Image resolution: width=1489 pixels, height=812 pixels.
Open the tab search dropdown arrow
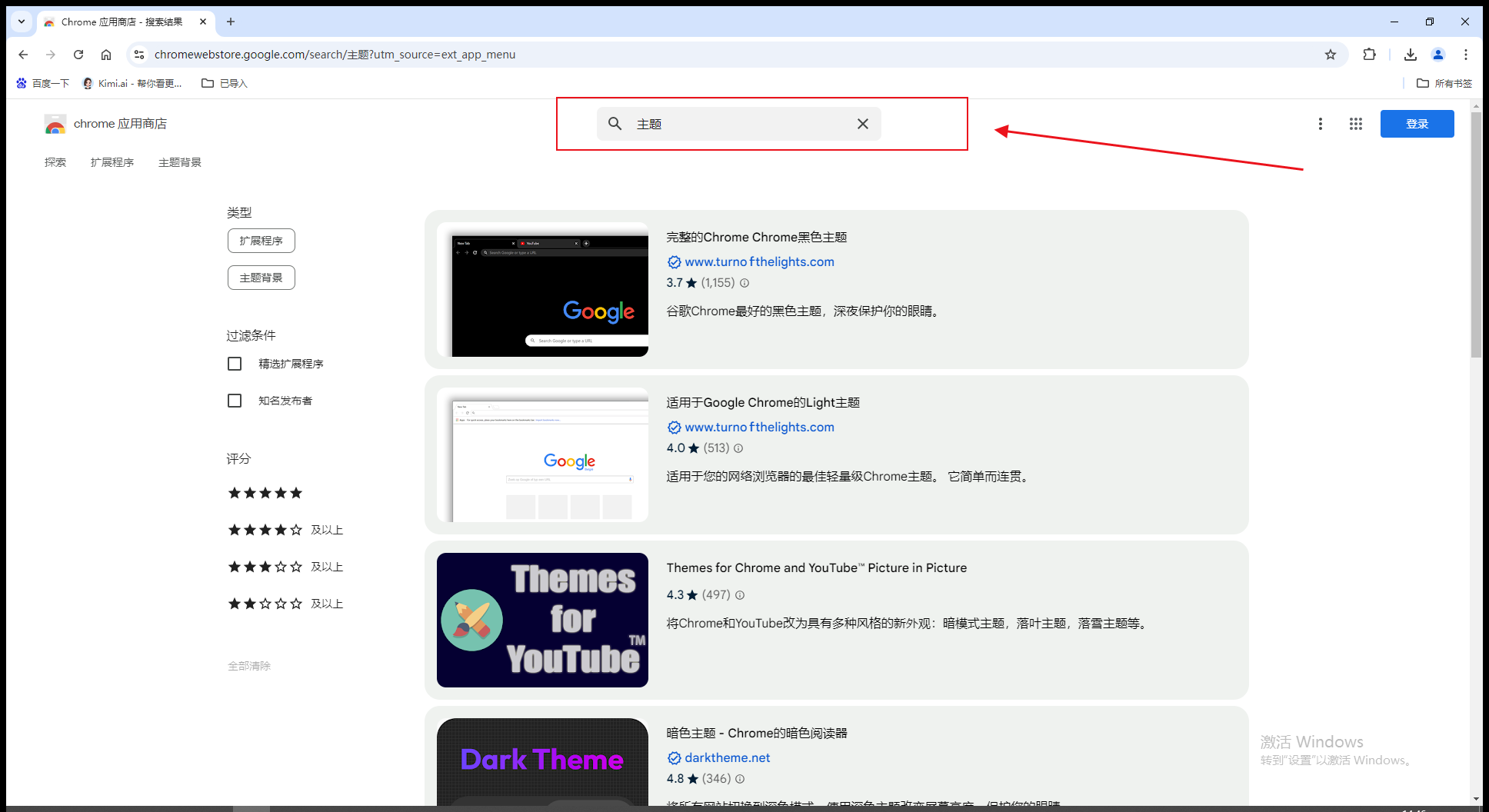pos(22,22)
